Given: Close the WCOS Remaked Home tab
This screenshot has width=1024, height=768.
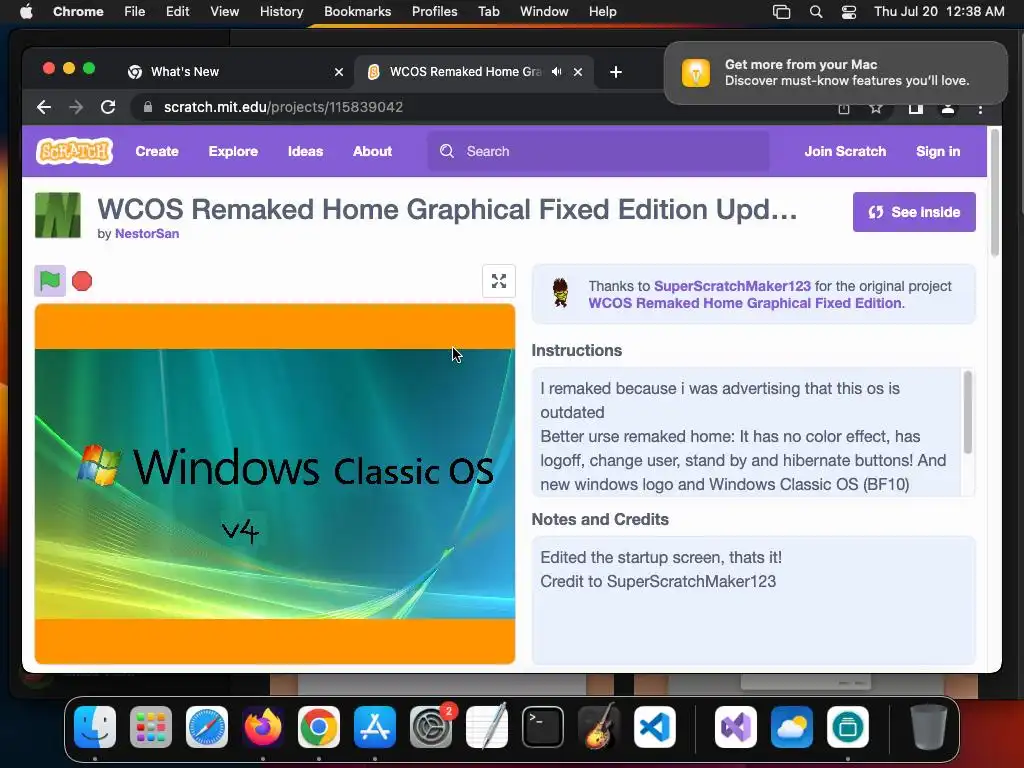Looking at the screenshot, I should tap(578, 72).
